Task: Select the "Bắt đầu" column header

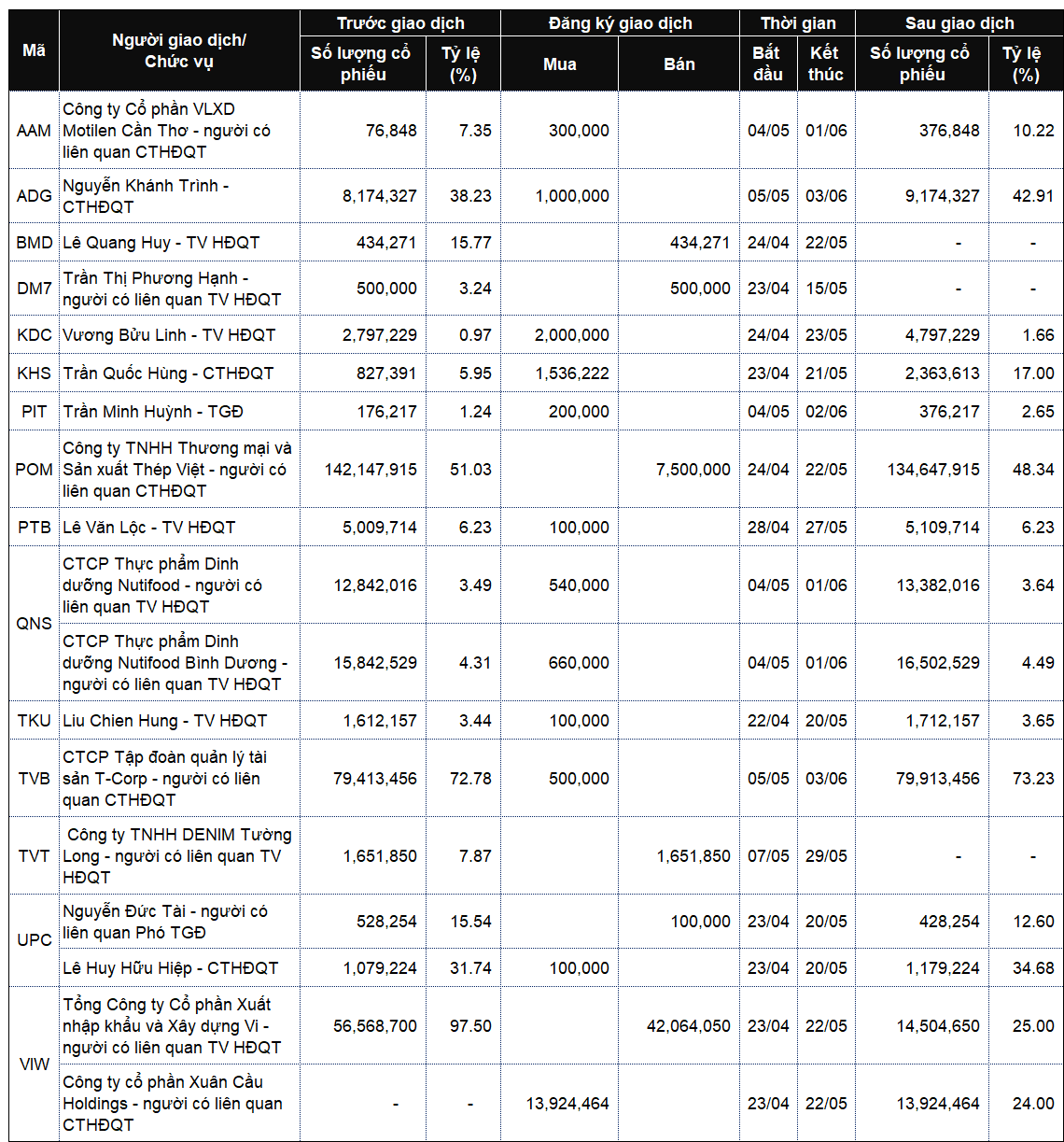Action: (x=767, y=63)
